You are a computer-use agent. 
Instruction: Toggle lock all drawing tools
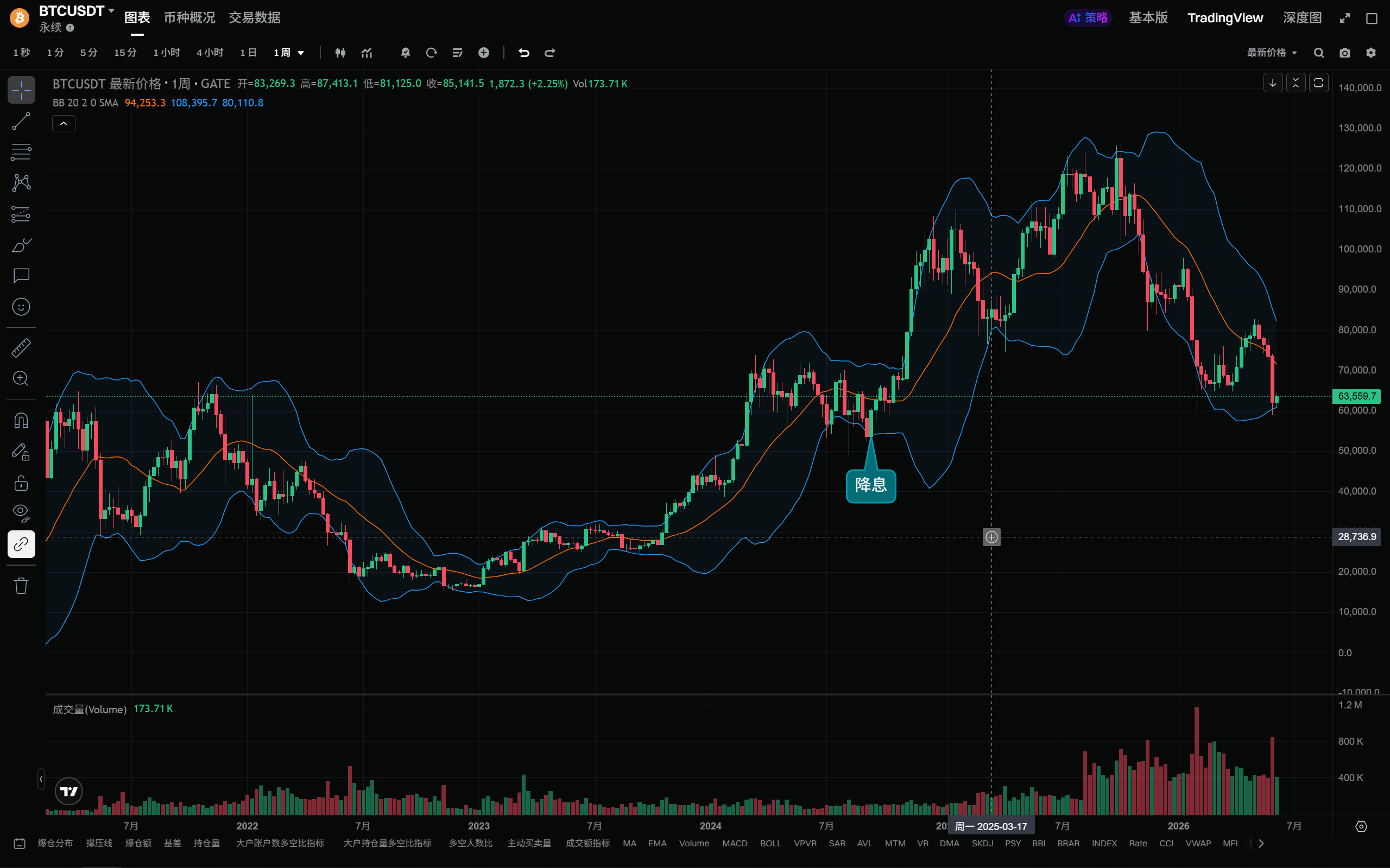pyautogui.click(x=21, y=483)
